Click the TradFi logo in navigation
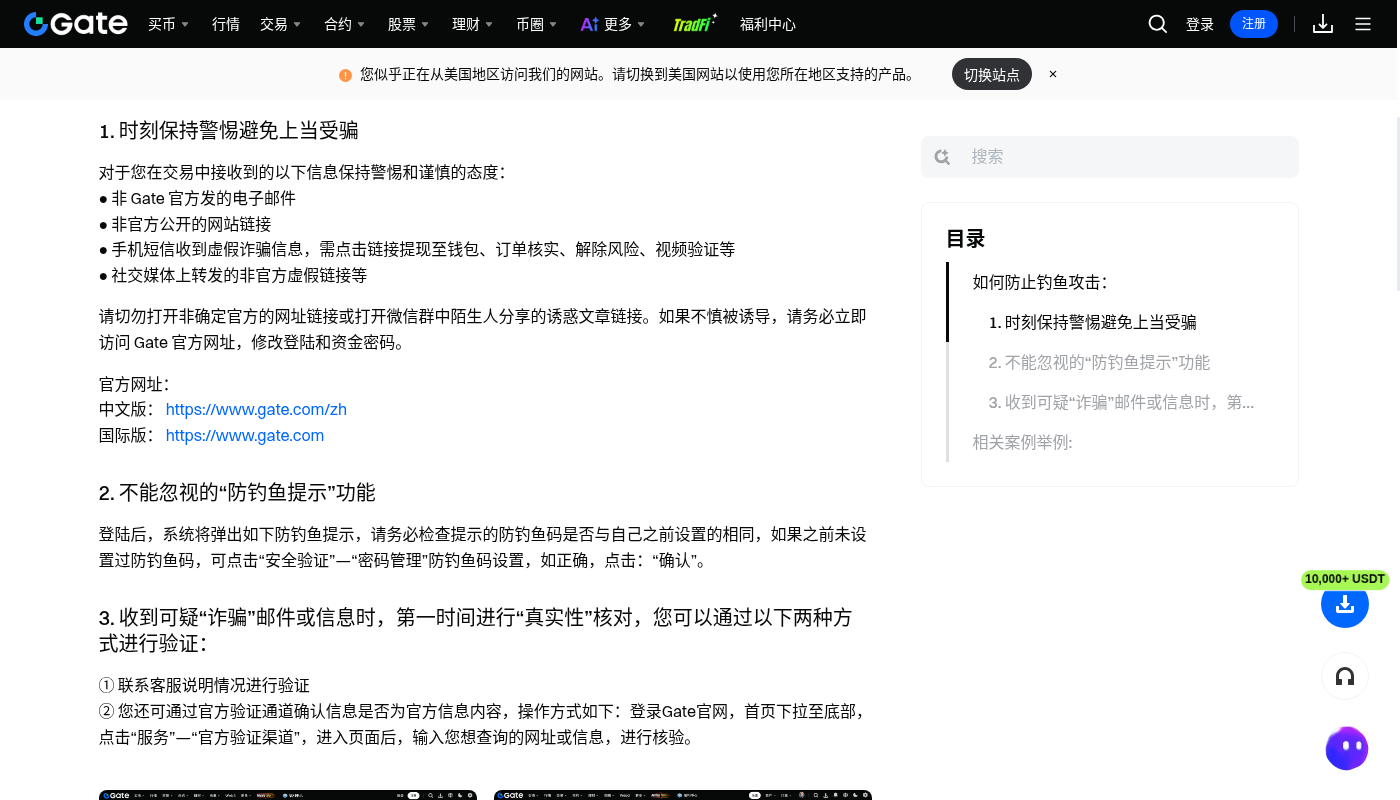This screenshot has height=800, width=1400. [695, 23]
